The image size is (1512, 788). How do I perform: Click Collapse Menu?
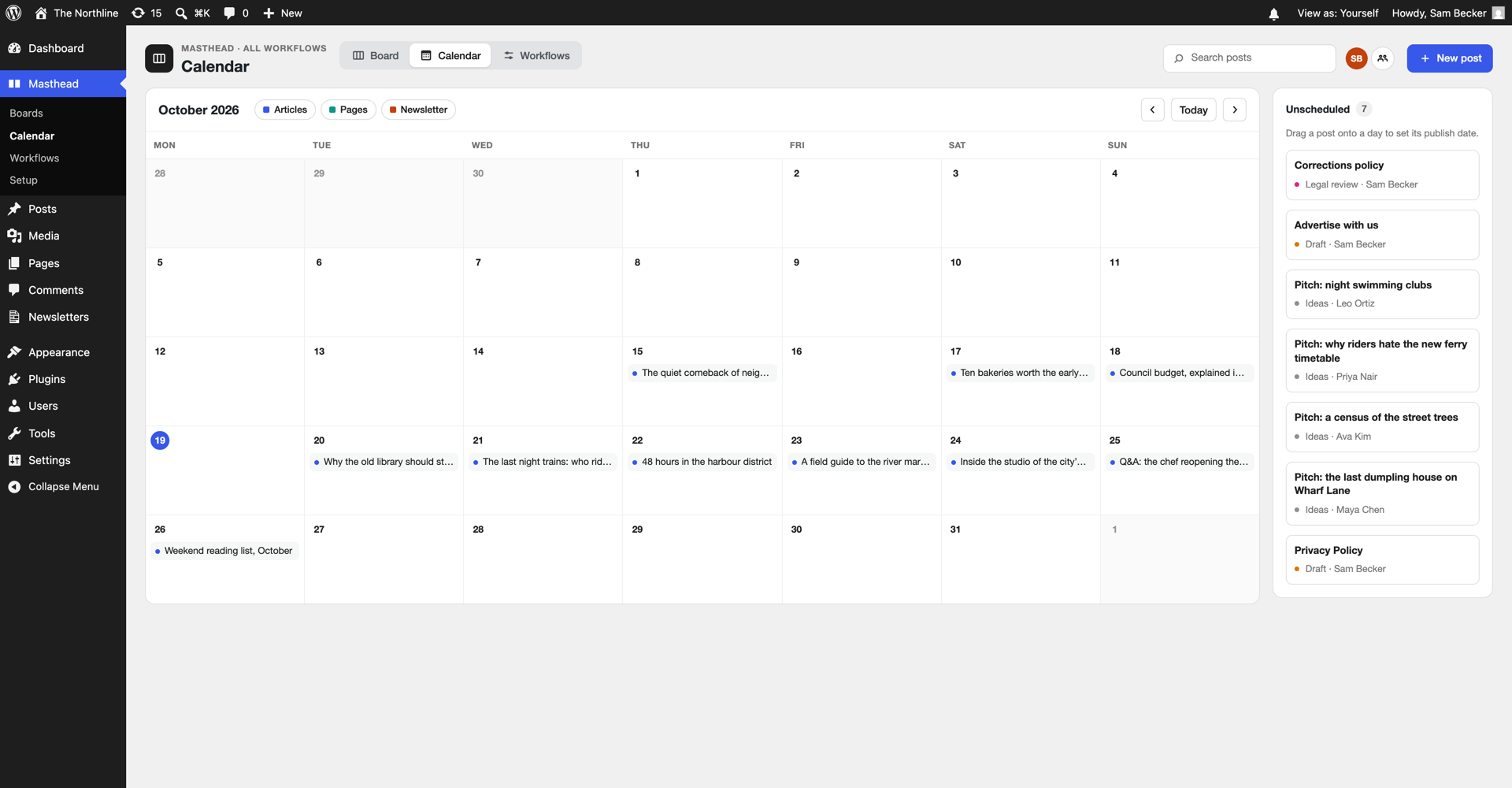pyautogui.click(x=63, y=487)
